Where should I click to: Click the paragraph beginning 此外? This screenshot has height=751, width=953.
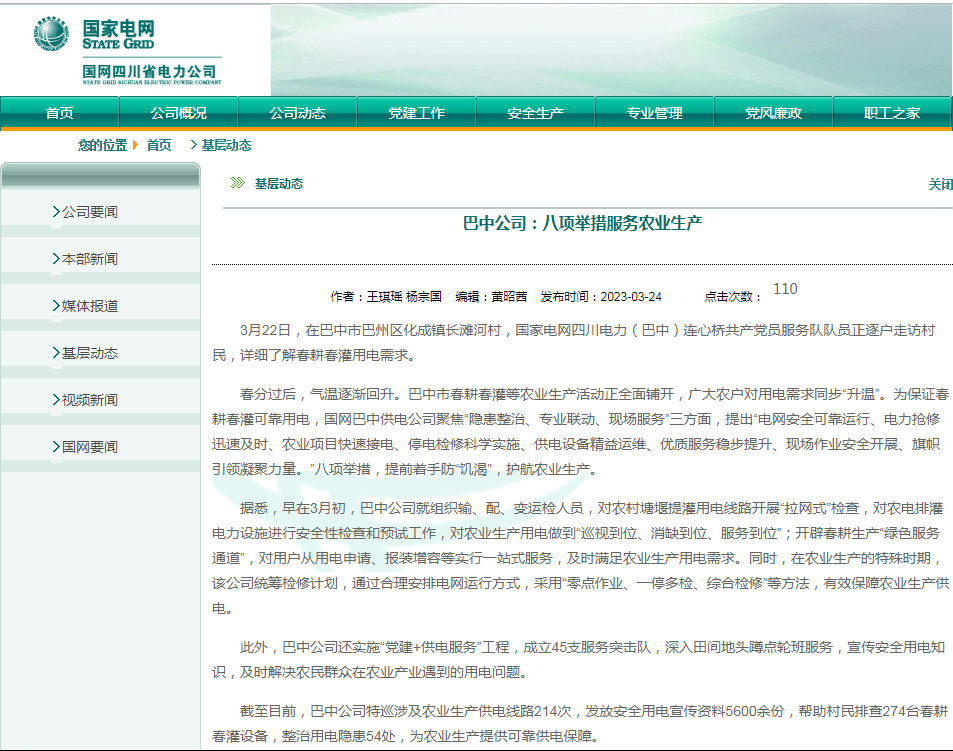pyautogui.click(x=578, y=659)
